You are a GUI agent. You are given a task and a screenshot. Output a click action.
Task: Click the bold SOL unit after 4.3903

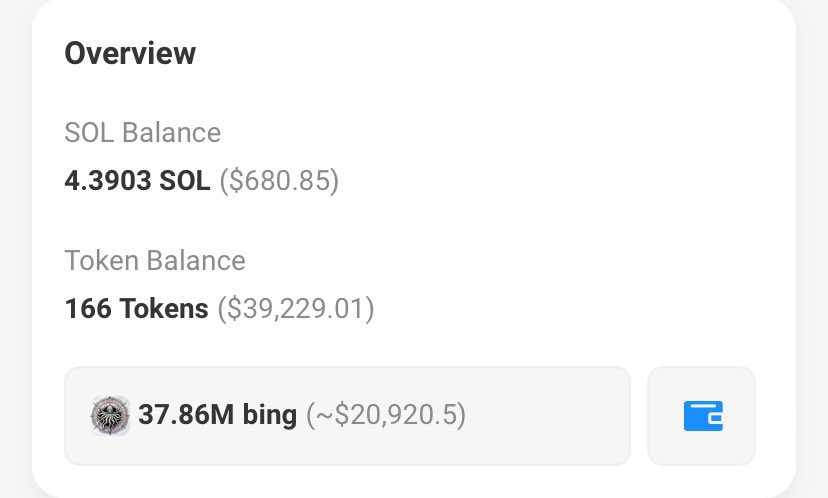[185, 181]
